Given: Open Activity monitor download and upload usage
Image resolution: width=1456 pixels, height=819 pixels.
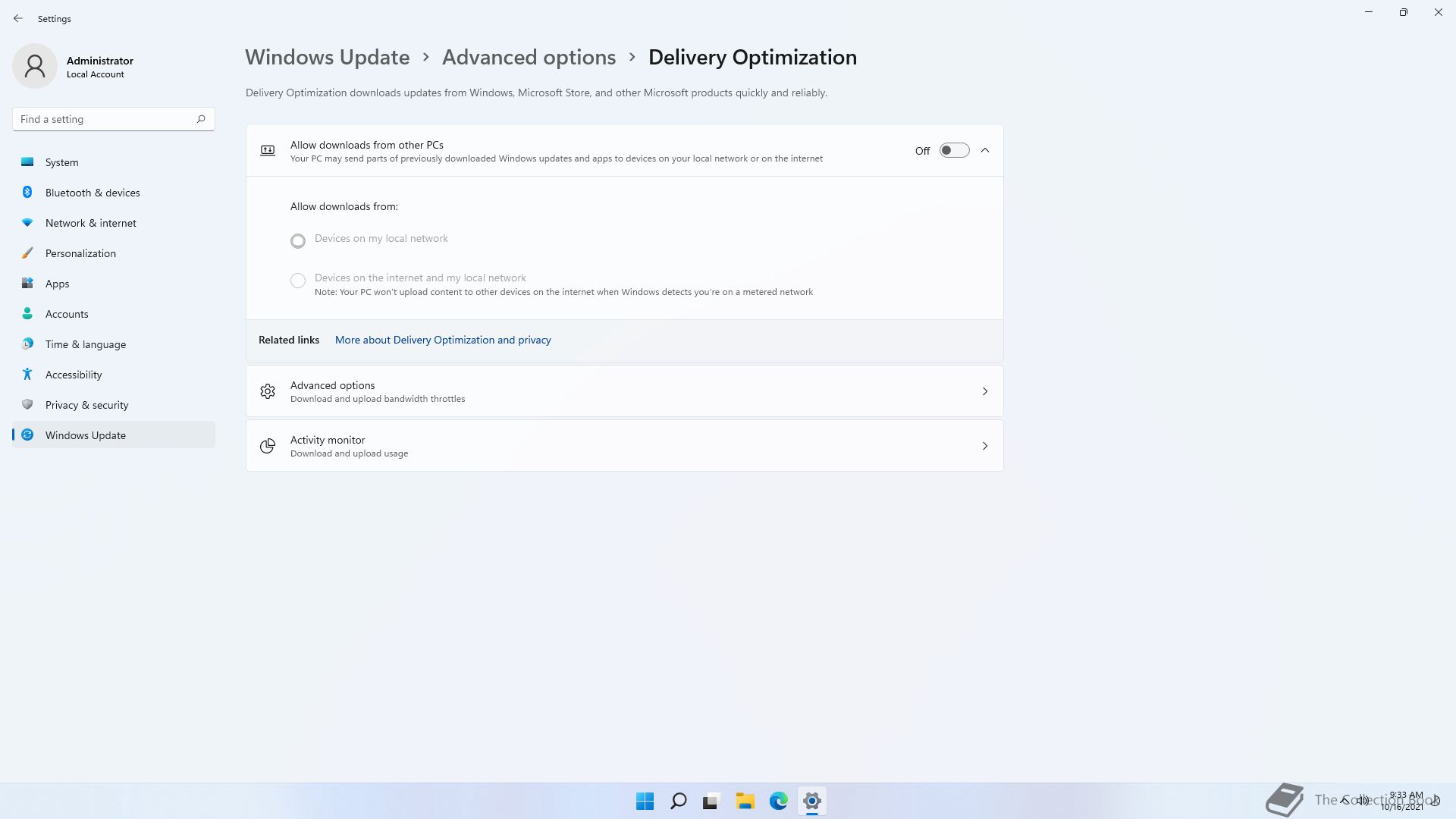Looking at the screenshot, I should [x=624, y=446].
